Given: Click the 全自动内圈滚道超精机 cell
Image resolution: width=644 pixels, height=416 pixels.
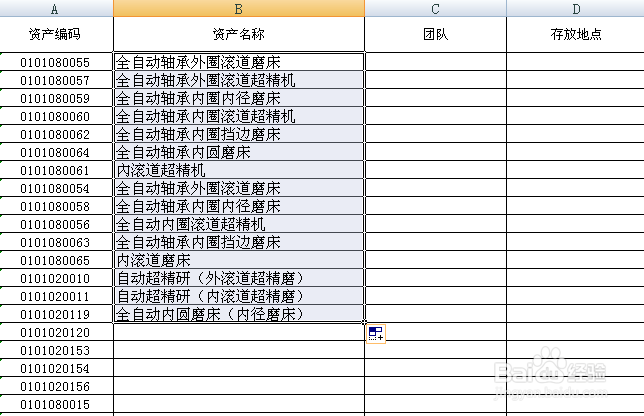Looking at the screenshot, I should click(x=239, y=224).
